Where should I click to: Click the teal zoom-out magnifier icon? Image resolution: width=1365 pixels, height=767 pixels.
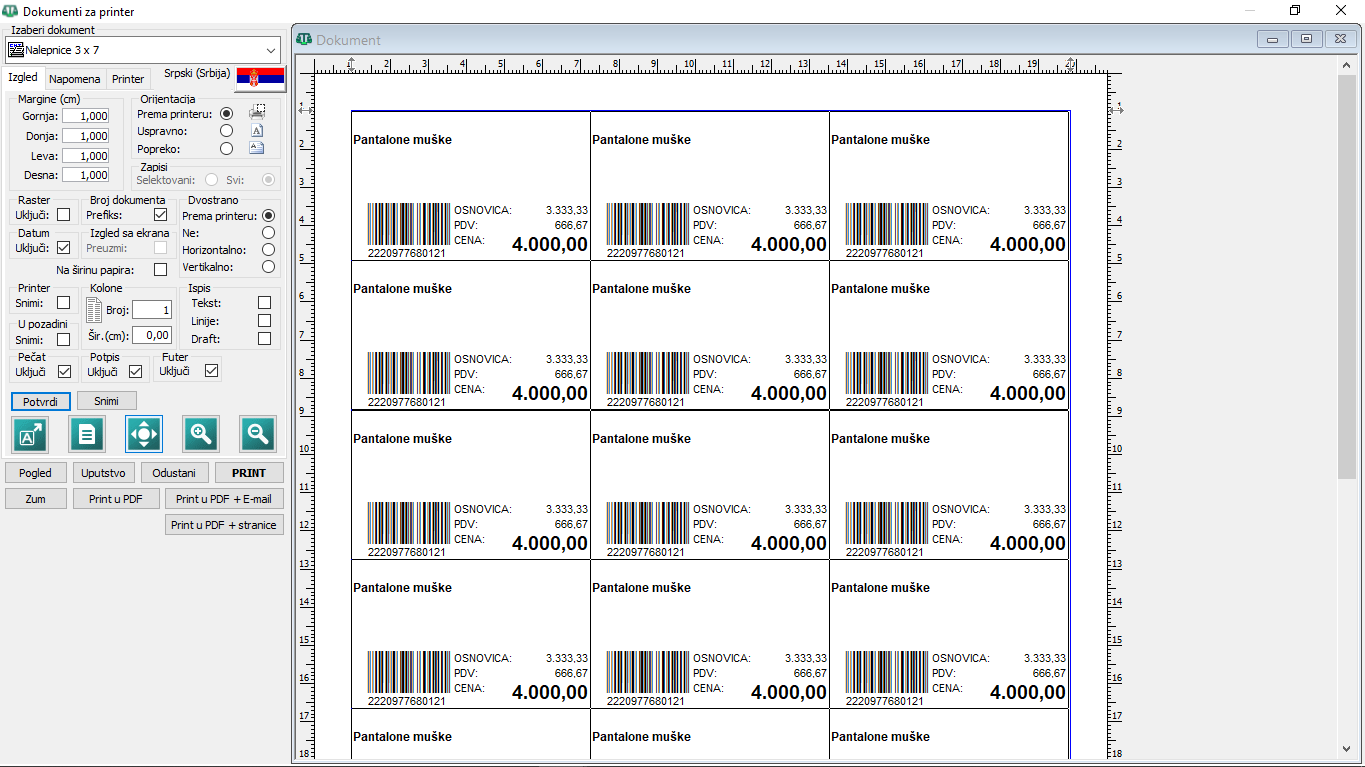point(258,434)
